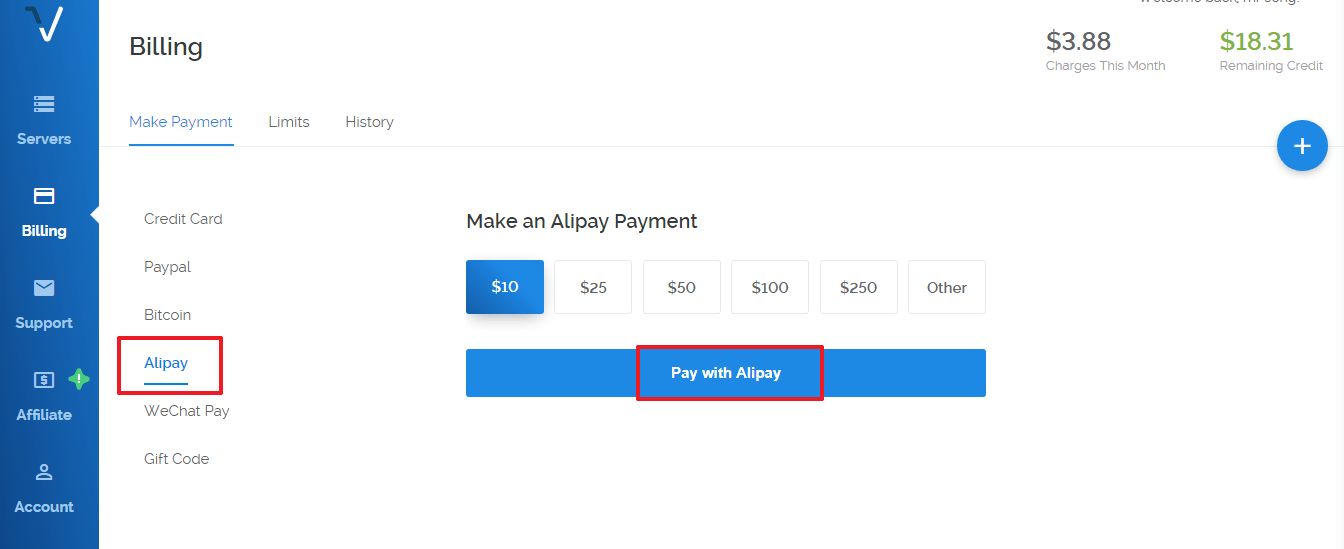Image resolution: width=1344 pixels, height=549 pixels.
Task: Open Servers from the sidebar icon
Action: [x=44, y=103]
